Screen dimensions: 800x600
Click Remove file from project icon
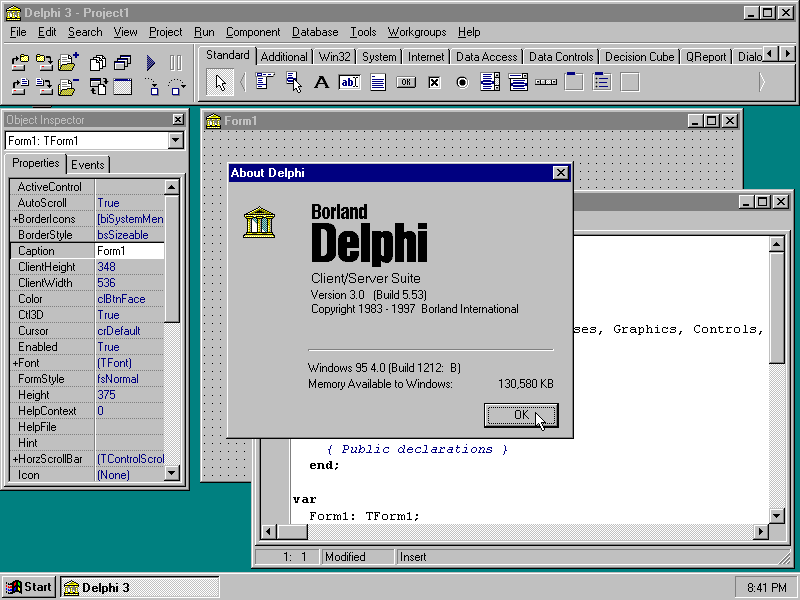(x=68, y=86)
